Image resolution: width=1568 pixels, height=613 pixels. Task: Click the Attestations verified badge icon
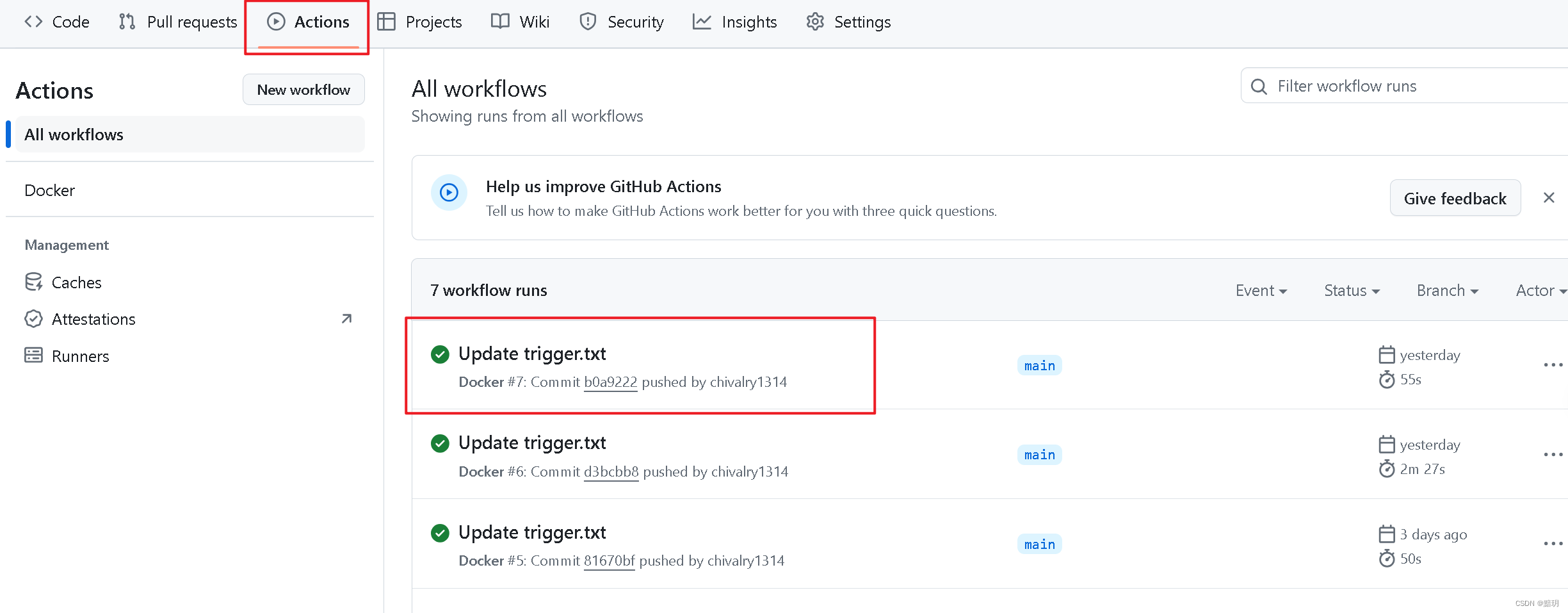tap(33, 318)
